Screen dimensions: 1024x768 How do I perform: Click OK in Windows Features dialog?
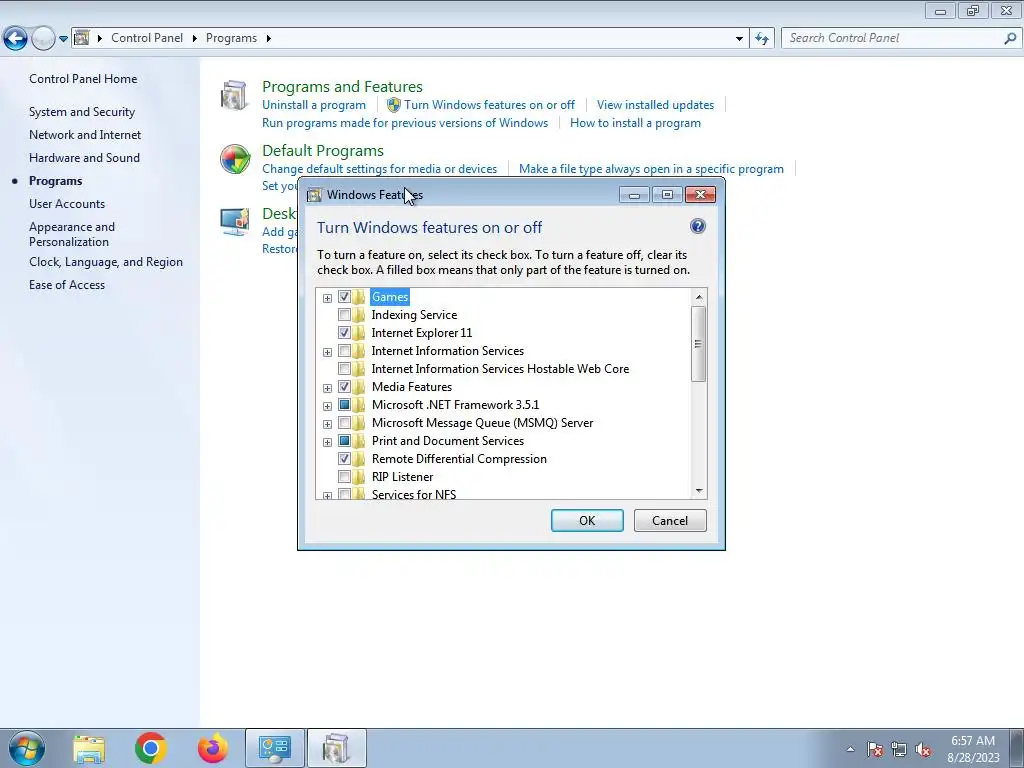(587, 520)
